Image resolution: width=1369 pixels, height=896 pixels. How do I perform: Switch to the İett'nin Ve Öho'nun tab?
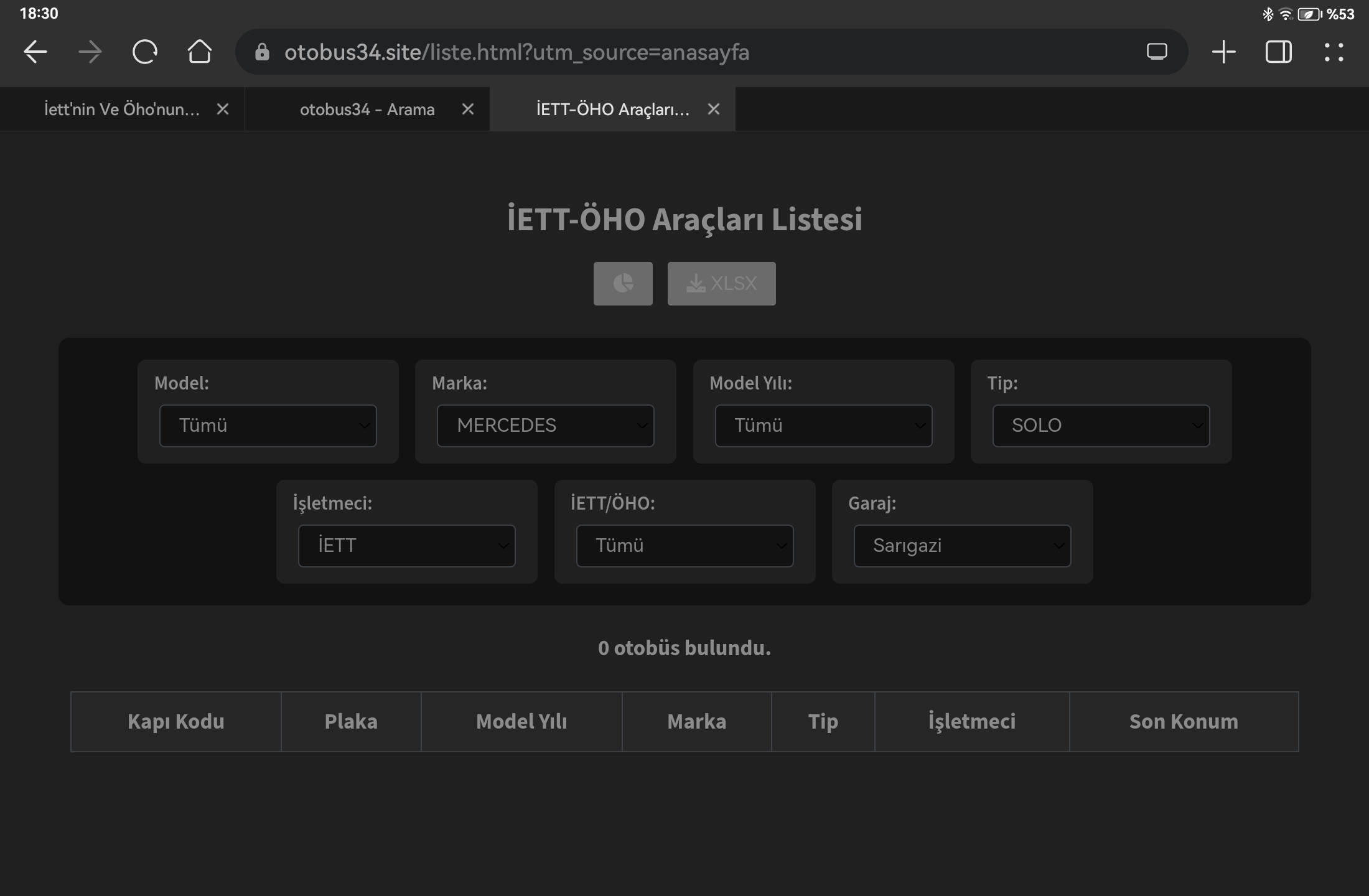point(122,110)
